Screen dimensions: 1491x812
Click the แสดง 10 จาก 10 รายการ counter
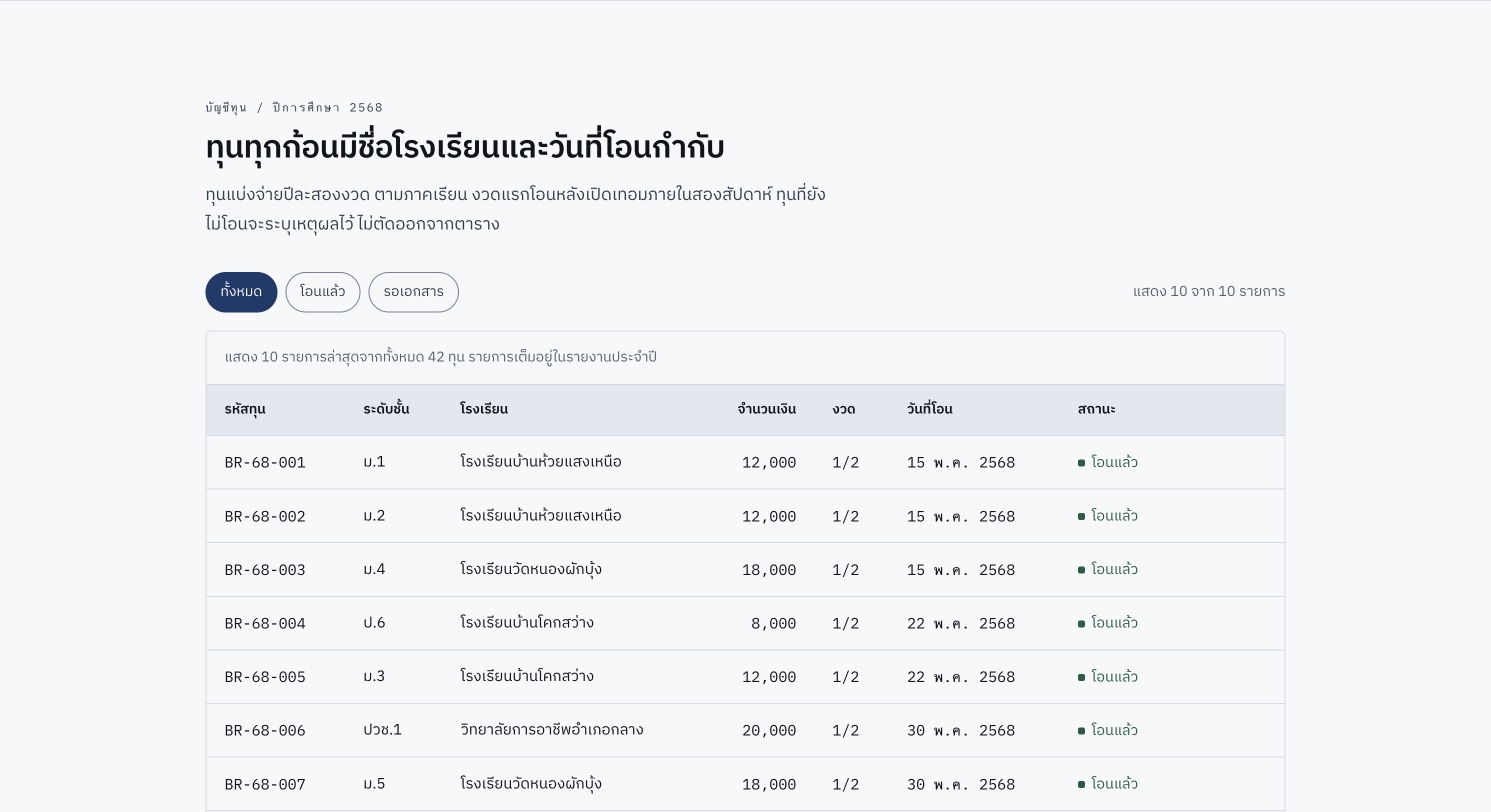pos(1209,292)
